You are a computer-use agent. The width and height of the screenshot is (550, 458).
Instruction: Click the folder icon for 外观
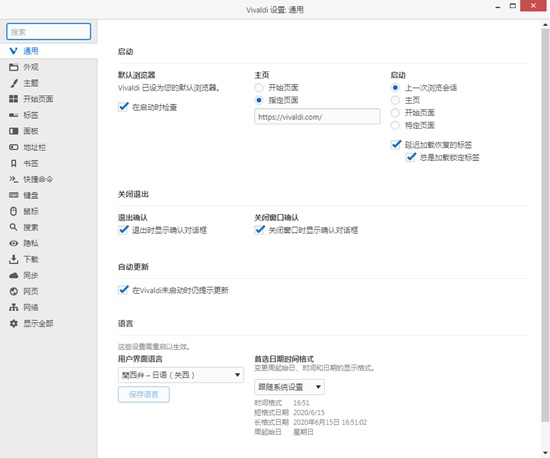[13, 67]
